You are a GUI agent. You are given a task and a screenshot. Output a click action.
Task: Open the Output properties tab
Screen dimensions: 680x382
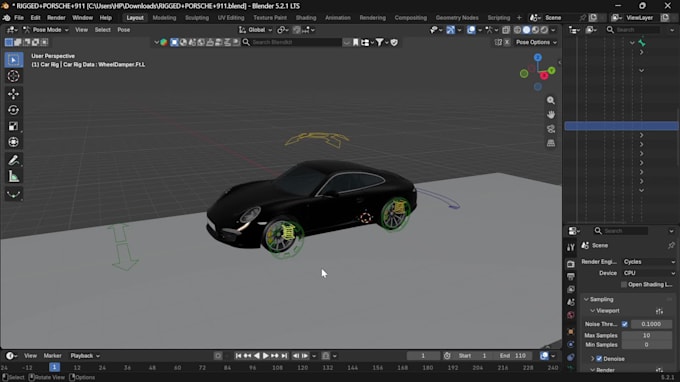(x=571, y=277)
